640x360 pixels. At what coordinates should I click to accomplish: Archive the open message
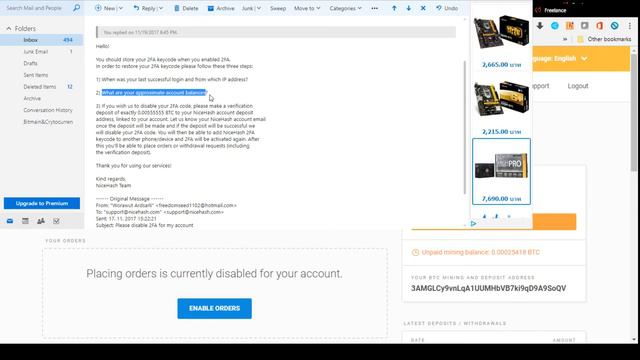tap(221, 8)
